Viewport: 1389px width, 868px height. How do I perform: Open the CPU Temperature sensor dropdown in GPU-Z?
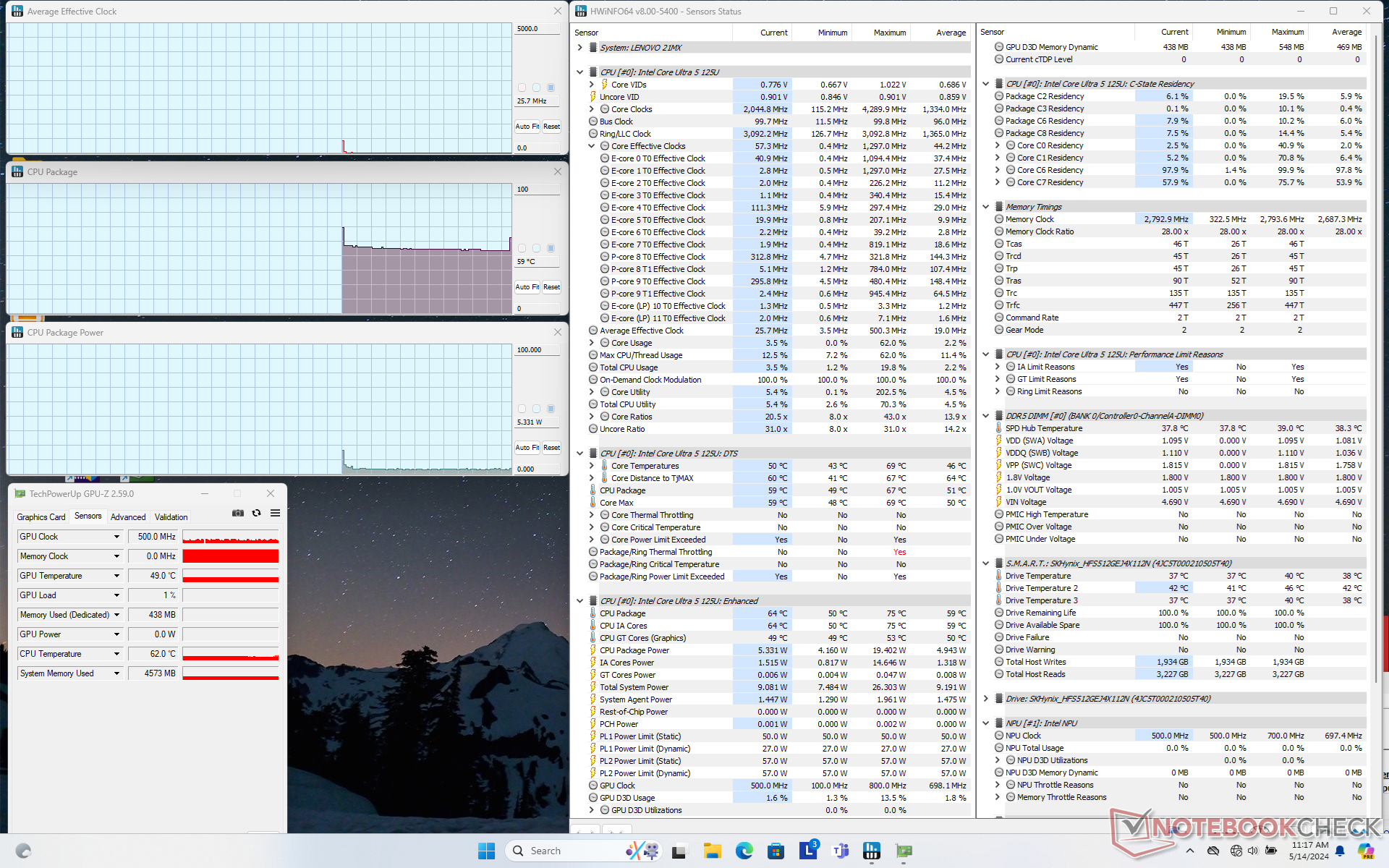[x=116, y=654]
